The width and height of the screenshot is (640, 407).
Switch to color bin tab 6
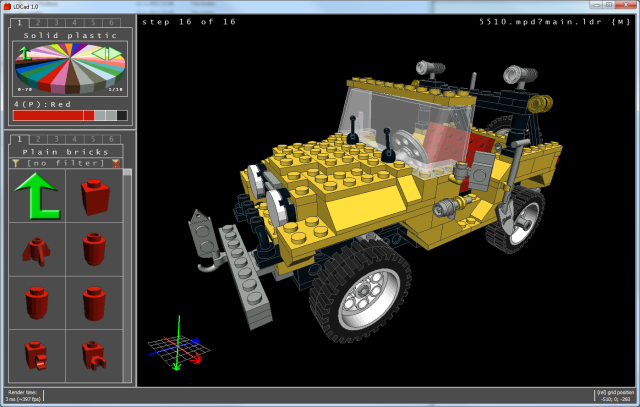113,21
